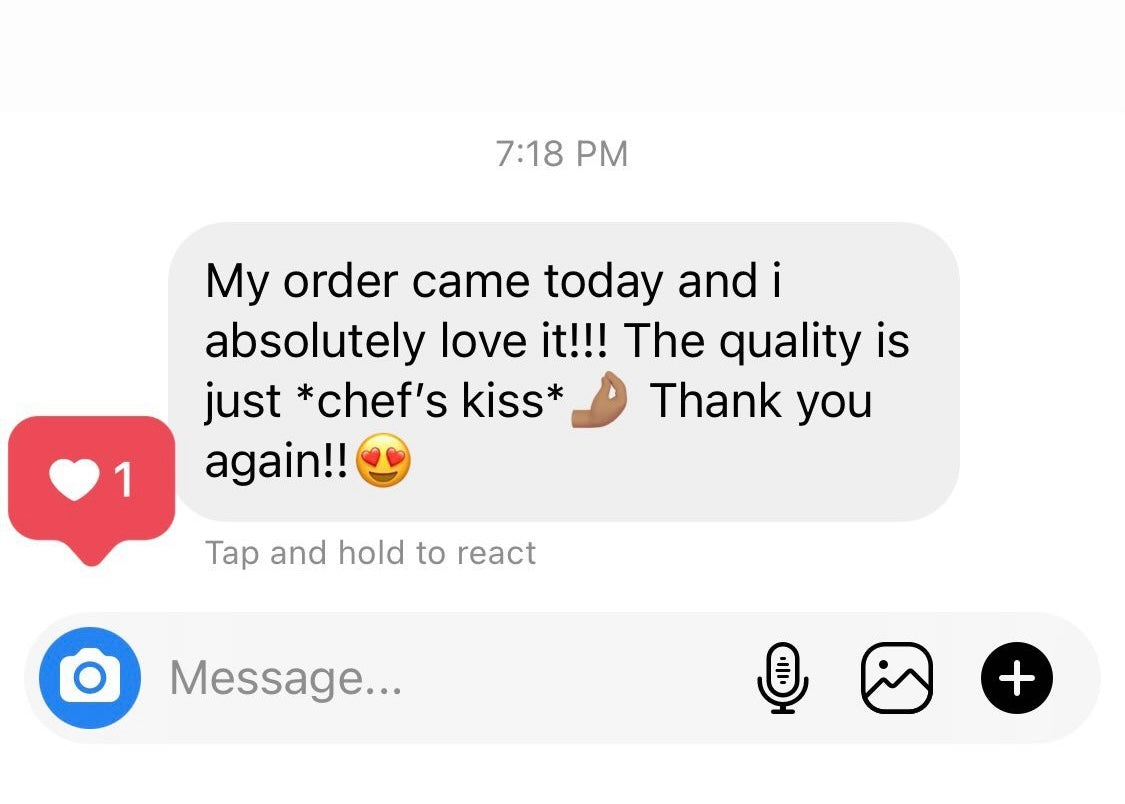Screen dimensions: 1125x804
Task: Tap the words 'absolutely love it!!!'
Action: (407, 341)
